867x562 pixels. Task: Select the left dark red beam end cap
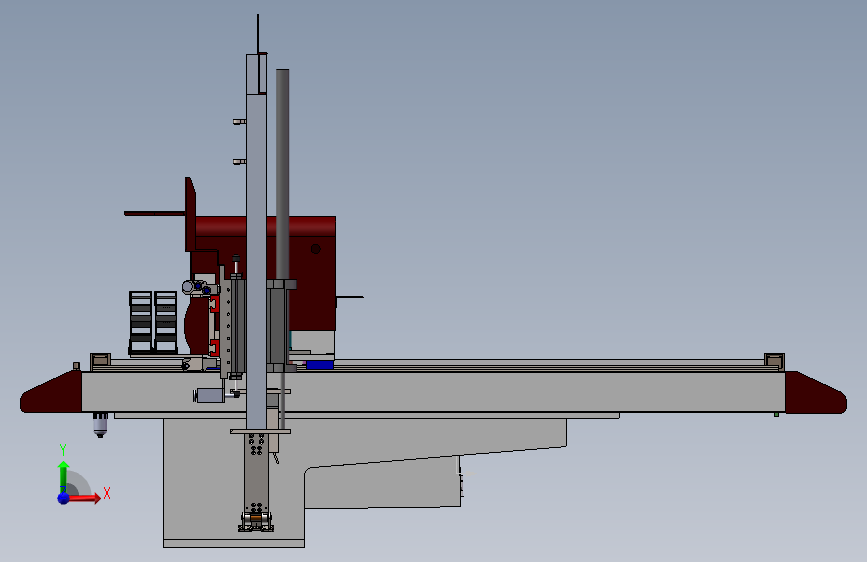coord(51,392)
